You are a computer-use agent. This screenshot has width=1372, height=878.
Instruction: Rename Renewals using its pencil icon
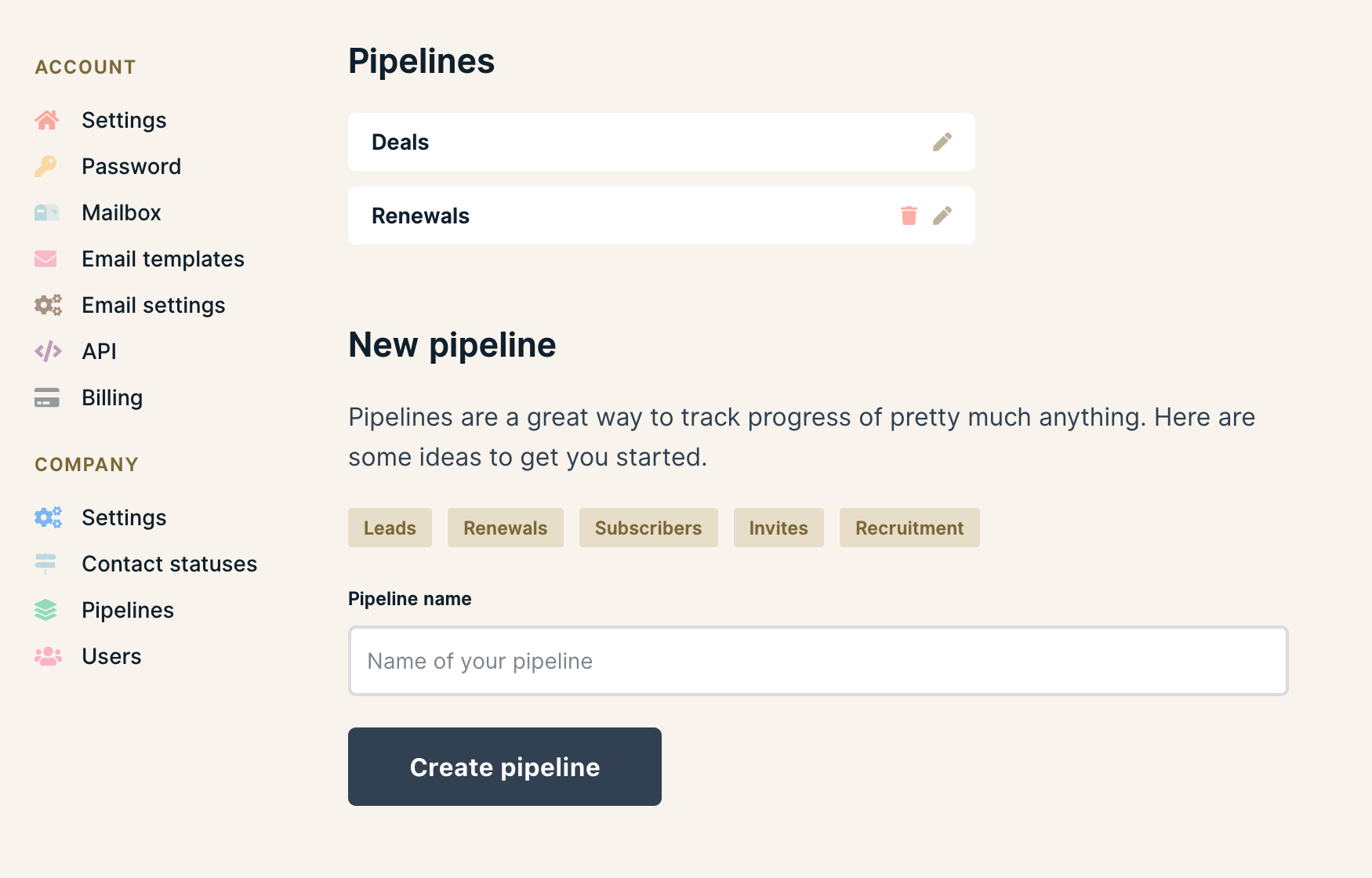coord(942,216)
